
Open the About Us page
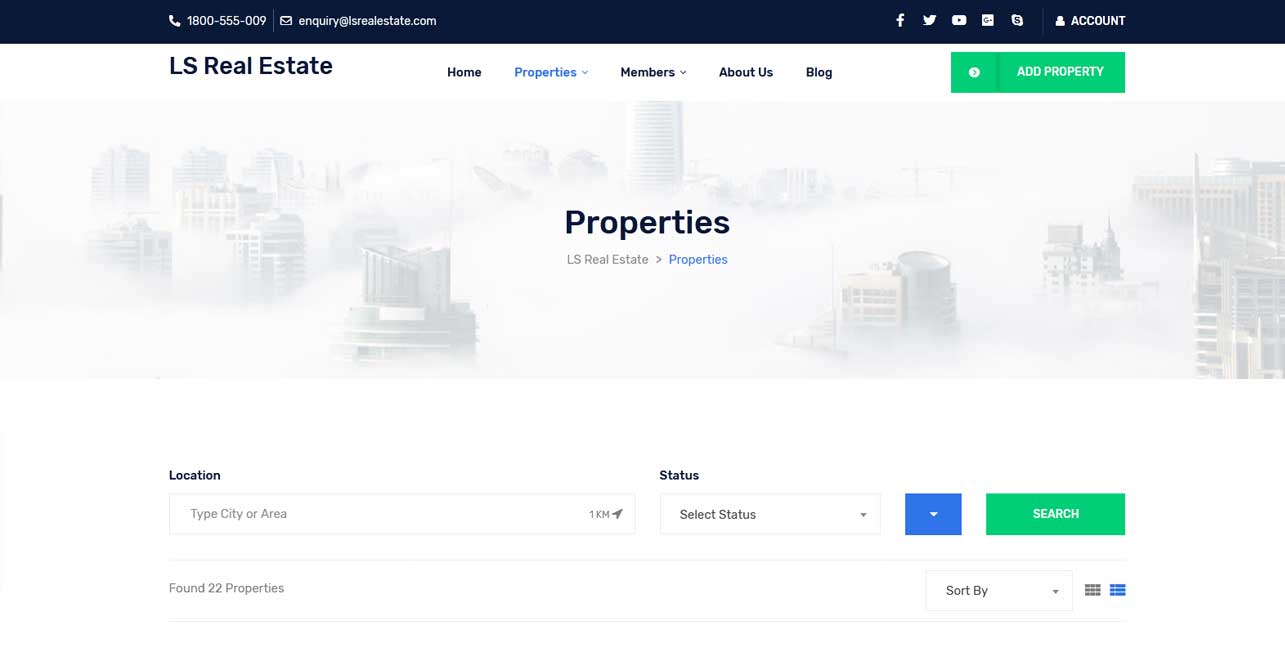(x=746, y=72)
